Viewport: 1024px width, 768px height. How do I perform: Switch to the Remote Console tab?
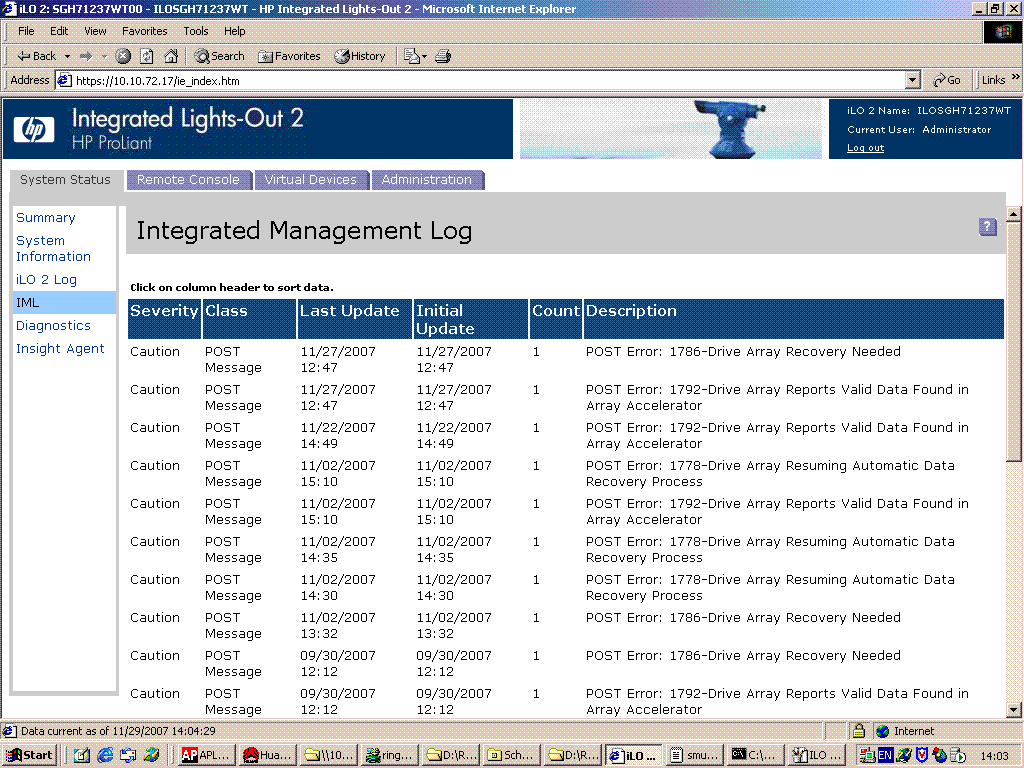tap(188, 180)
